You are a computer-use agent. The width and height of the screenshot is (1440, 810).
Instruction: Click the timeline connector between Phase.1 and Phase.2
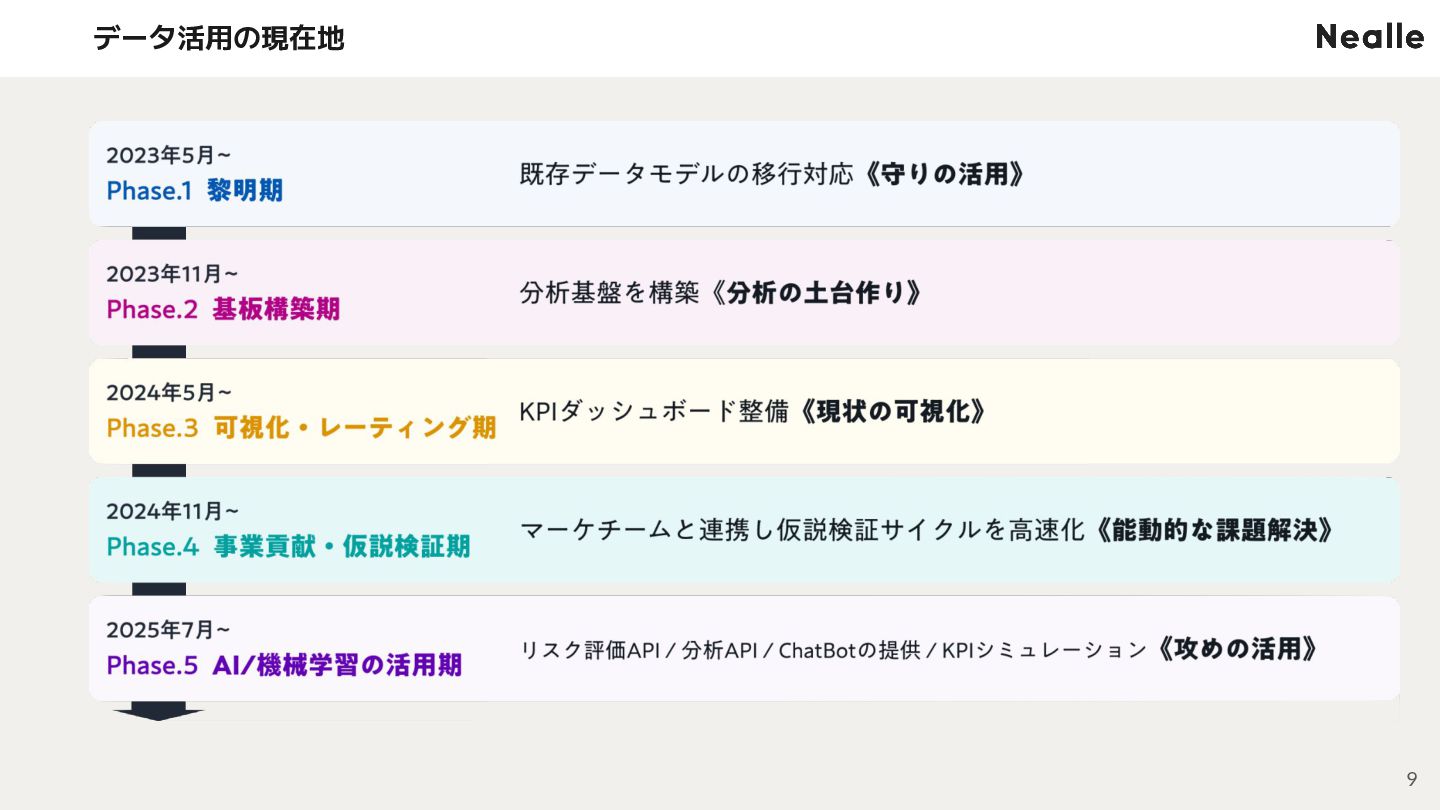coord(159,233)
